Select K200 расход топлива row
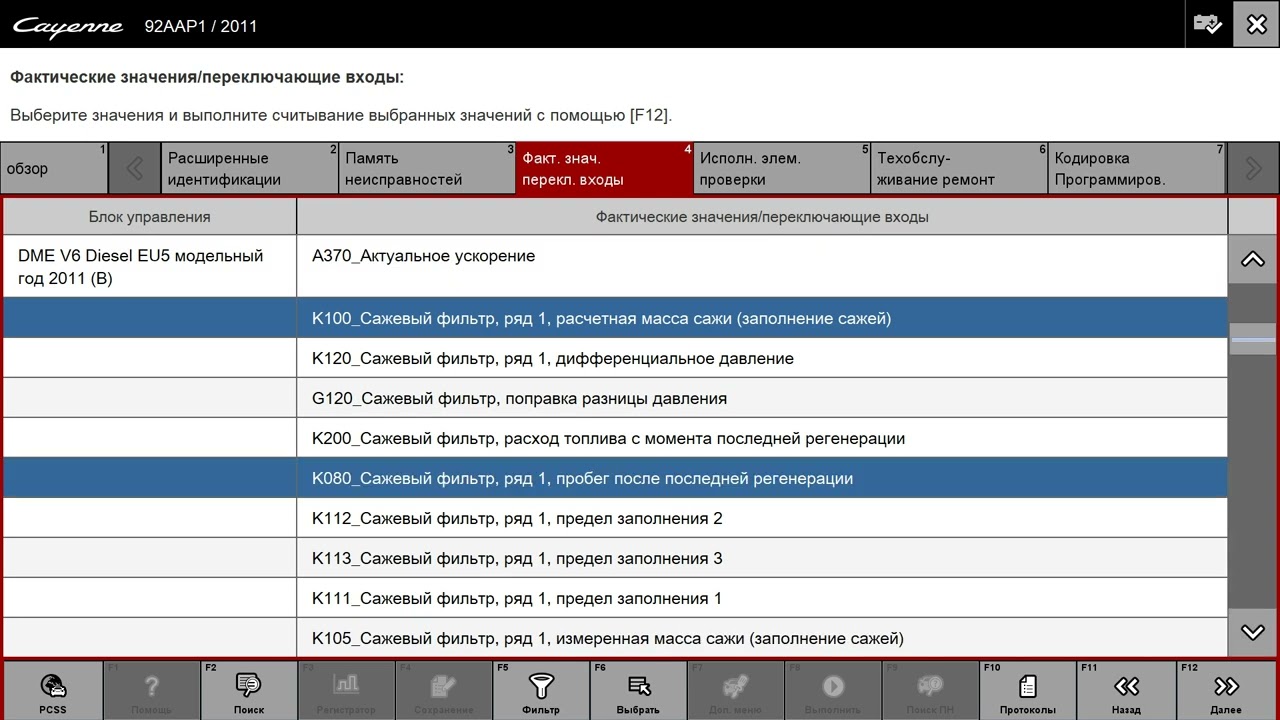1280x720 pixels. point(762,438)
